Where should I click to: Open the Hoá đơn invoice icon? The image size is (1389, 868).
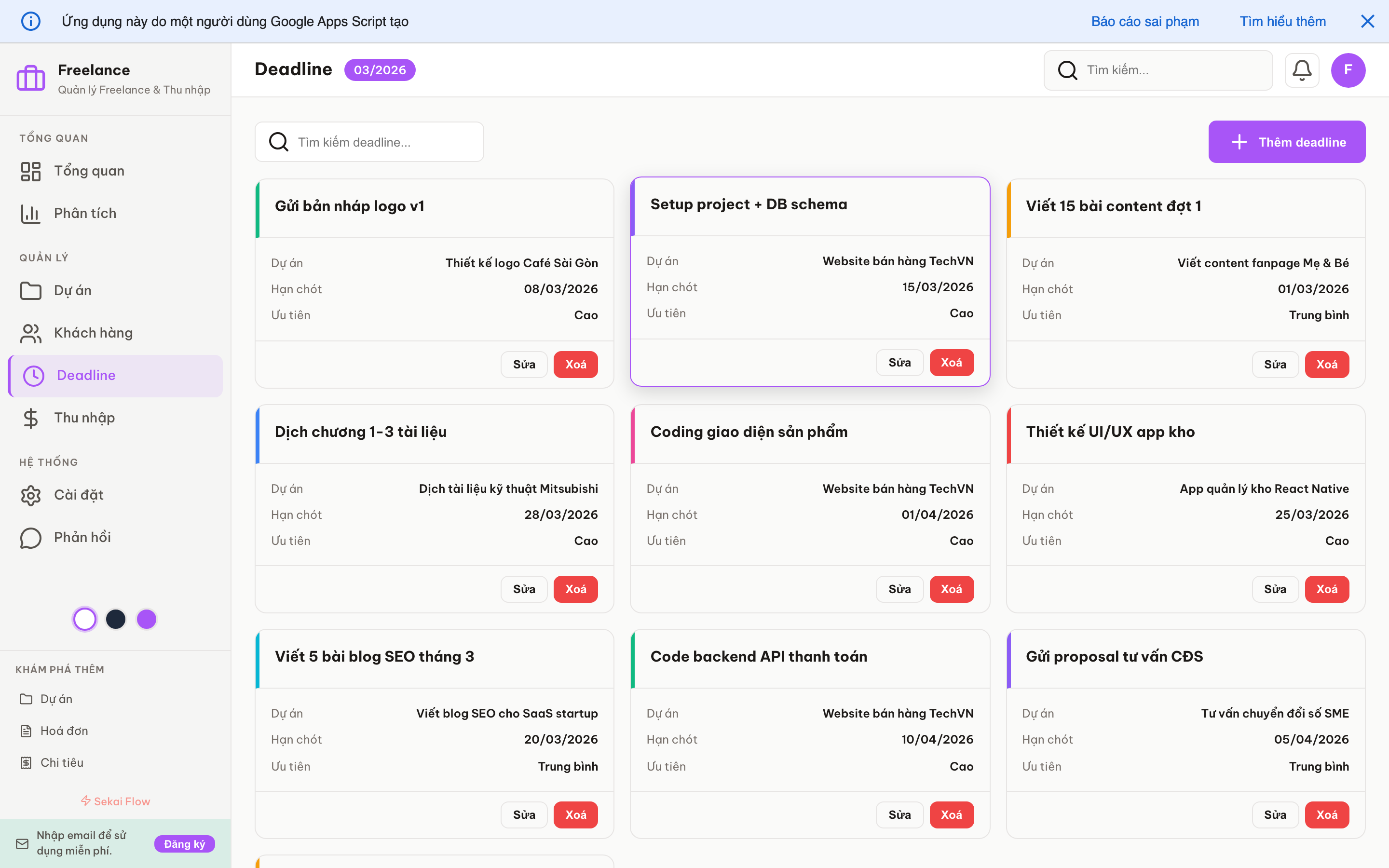(x=26, y=730)
